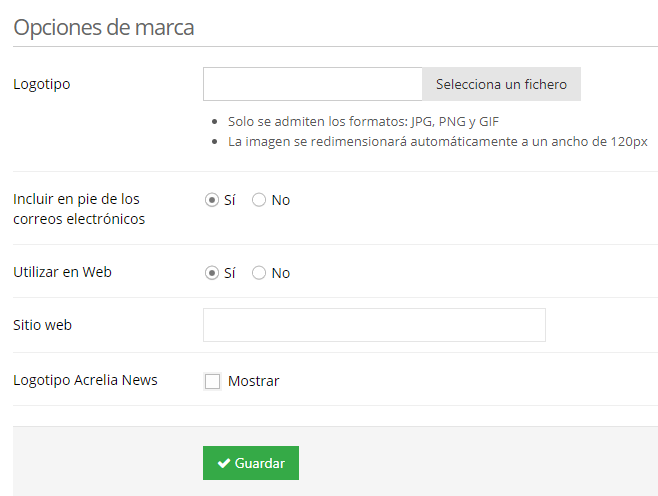Image resolution: width=658 pixels, height=496 pixels.
Task: Click the Logotipo Acrelia News label
Action: (85, 380)
